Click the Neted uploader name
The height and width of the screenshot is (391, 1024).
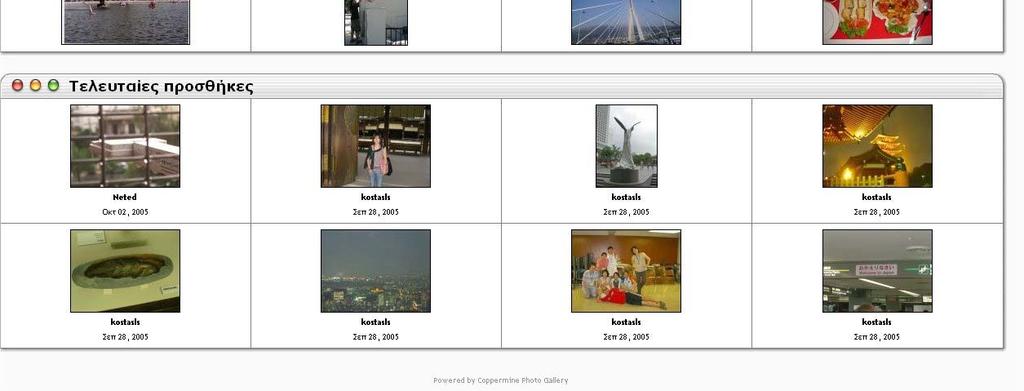click(x=125, y=197)
